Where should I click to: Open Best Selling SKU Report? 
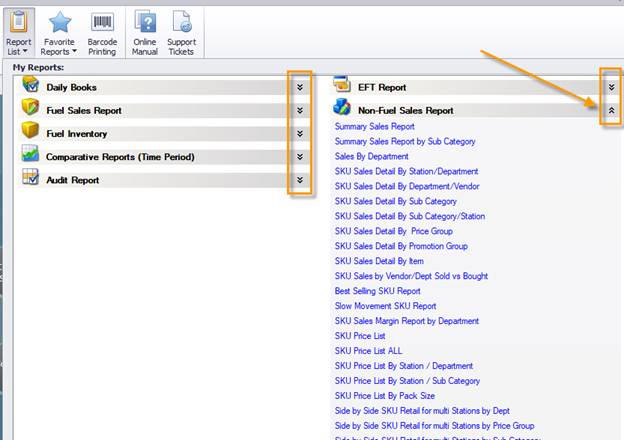[377, 291]
